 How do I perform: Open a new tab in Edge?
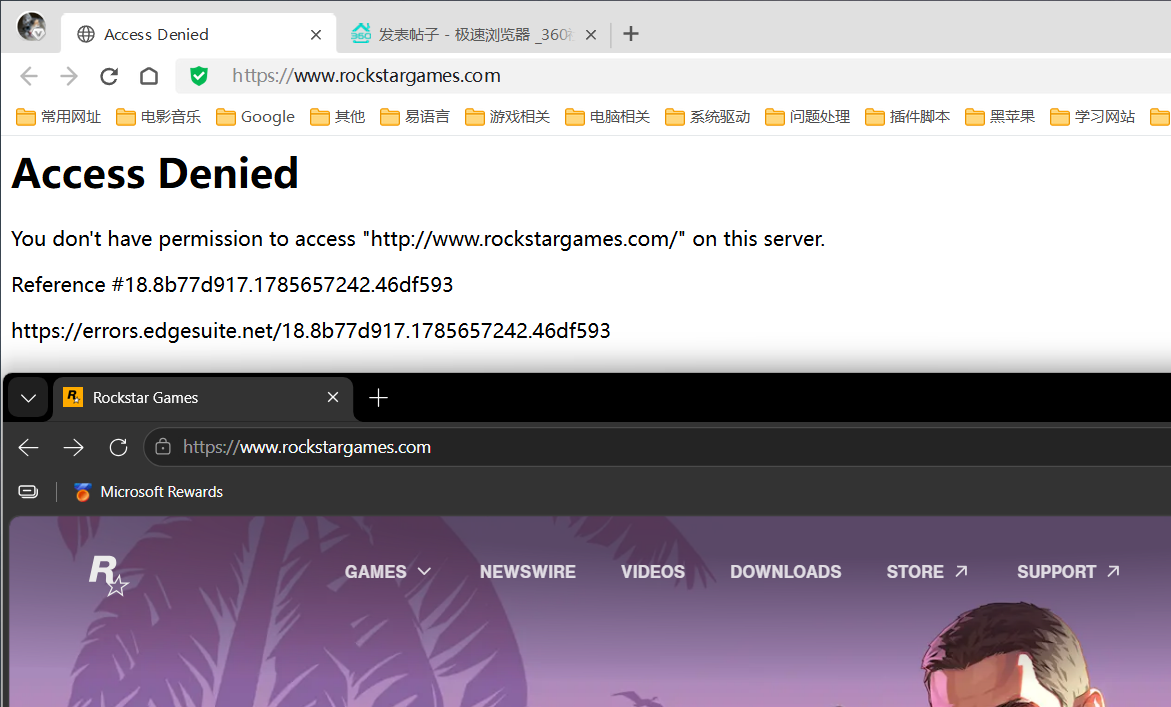point(379,398)
